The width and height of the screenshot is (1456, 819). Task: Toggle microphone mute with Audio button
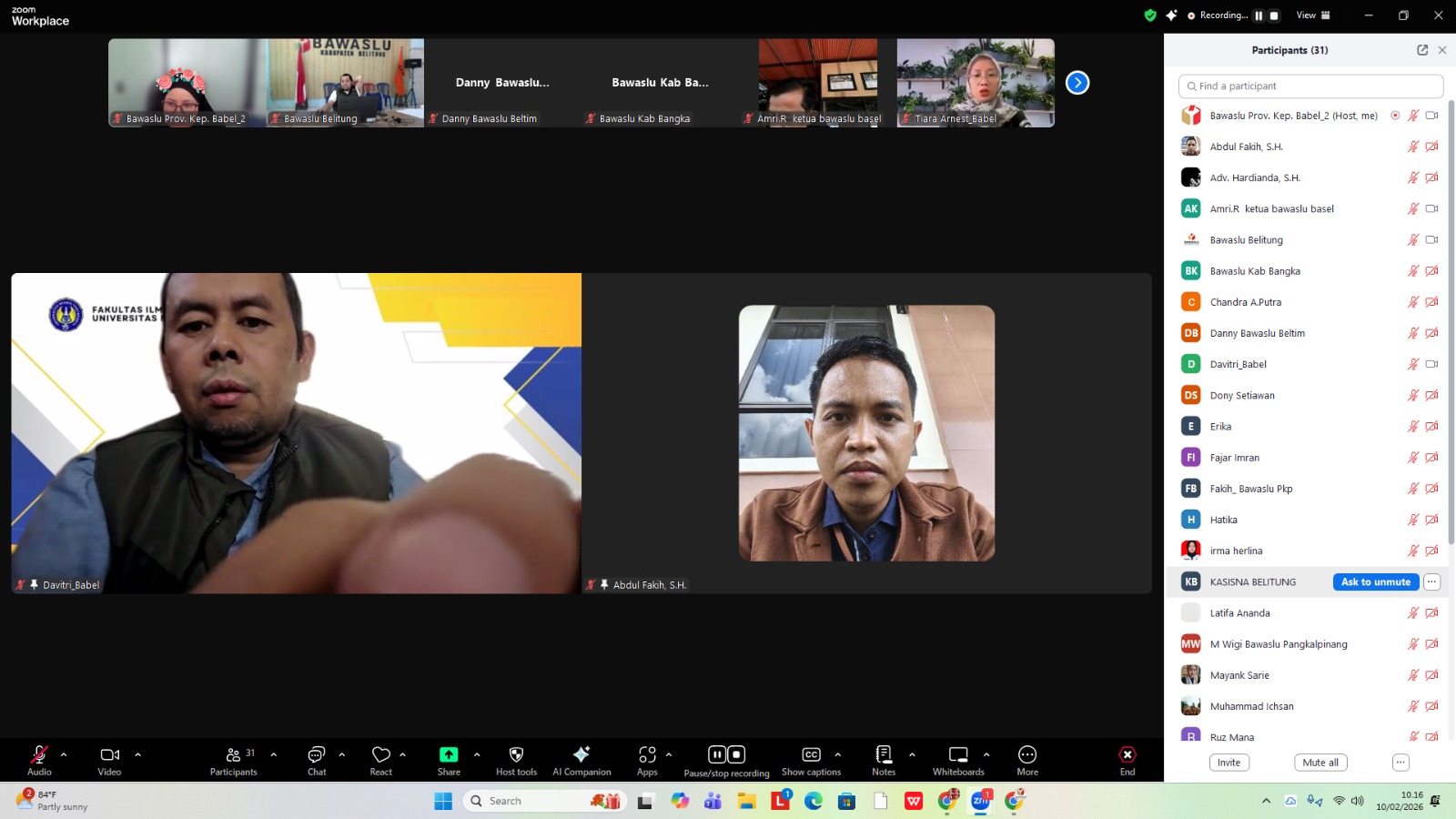coord(39,755)
